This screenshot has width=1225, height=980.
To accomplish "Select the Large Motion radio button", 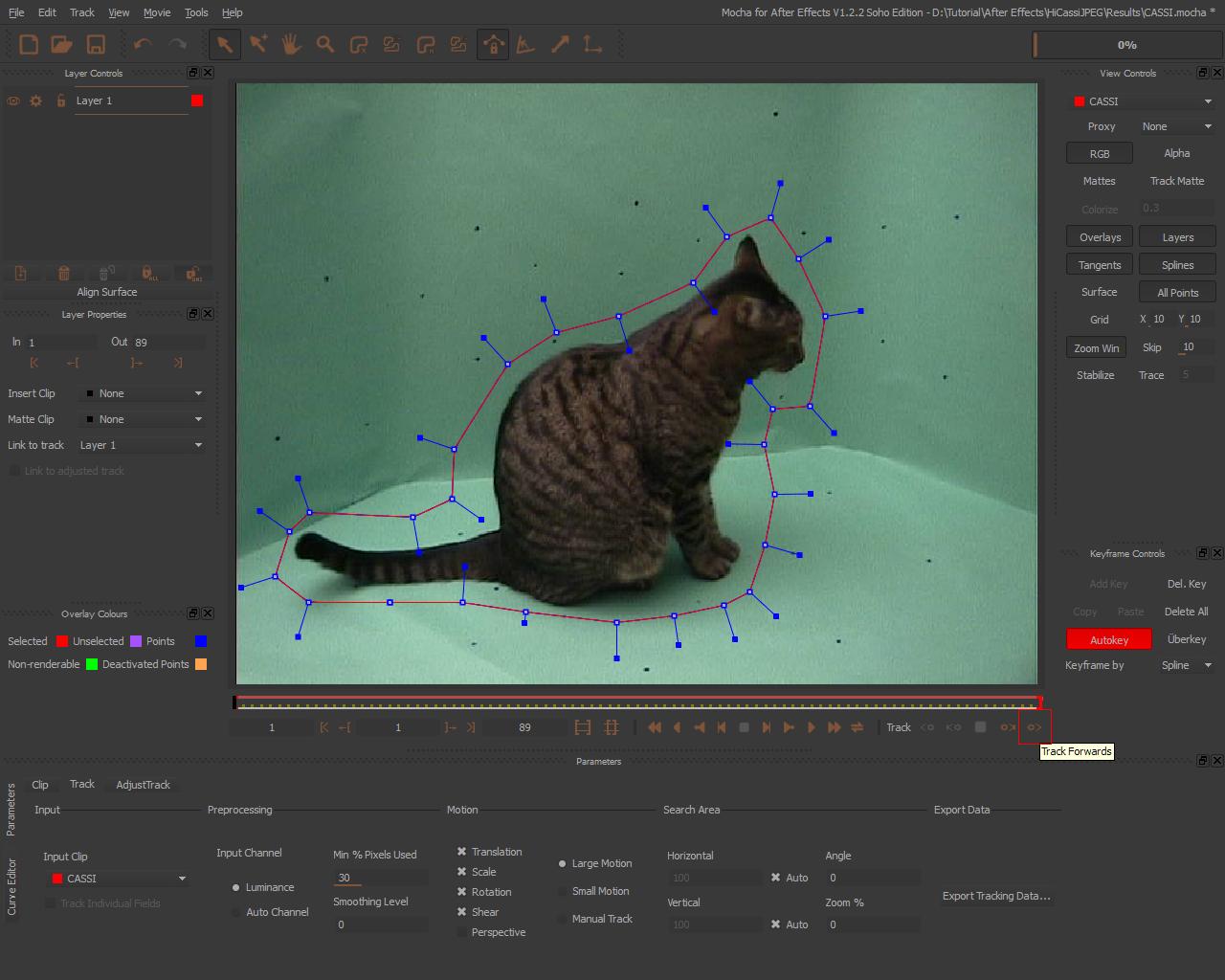I will click(x=563, y=863).
